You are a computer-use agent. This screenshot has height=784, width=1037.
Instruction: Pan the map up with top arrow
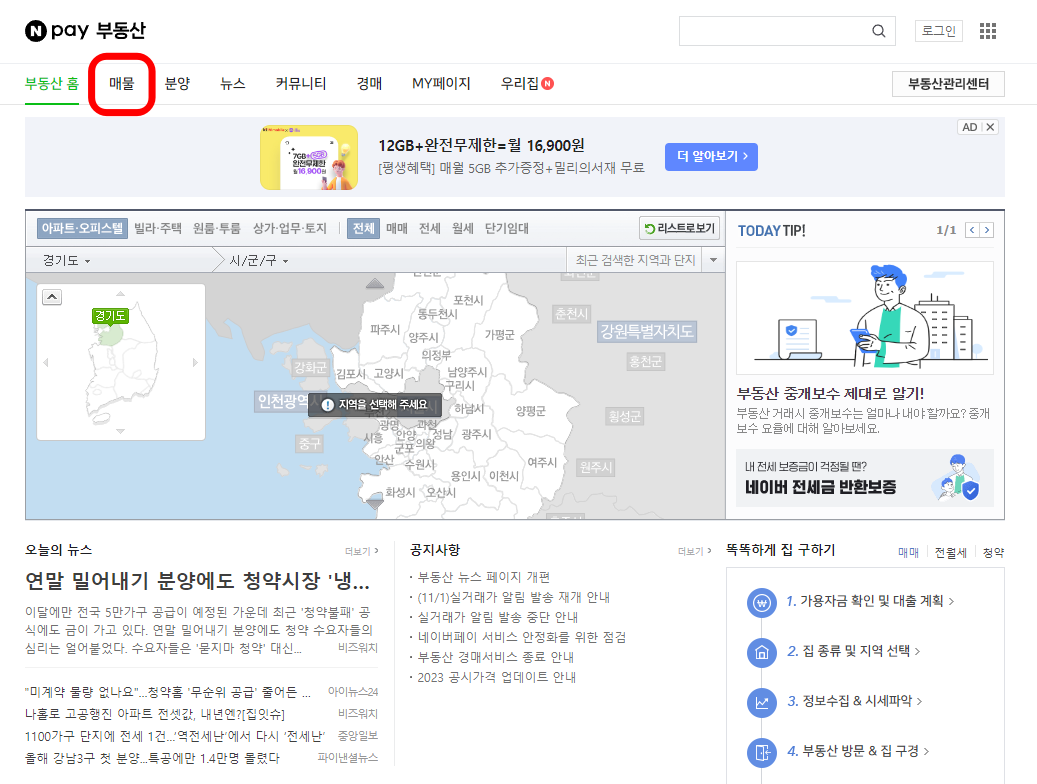click(x=375, y=284)
